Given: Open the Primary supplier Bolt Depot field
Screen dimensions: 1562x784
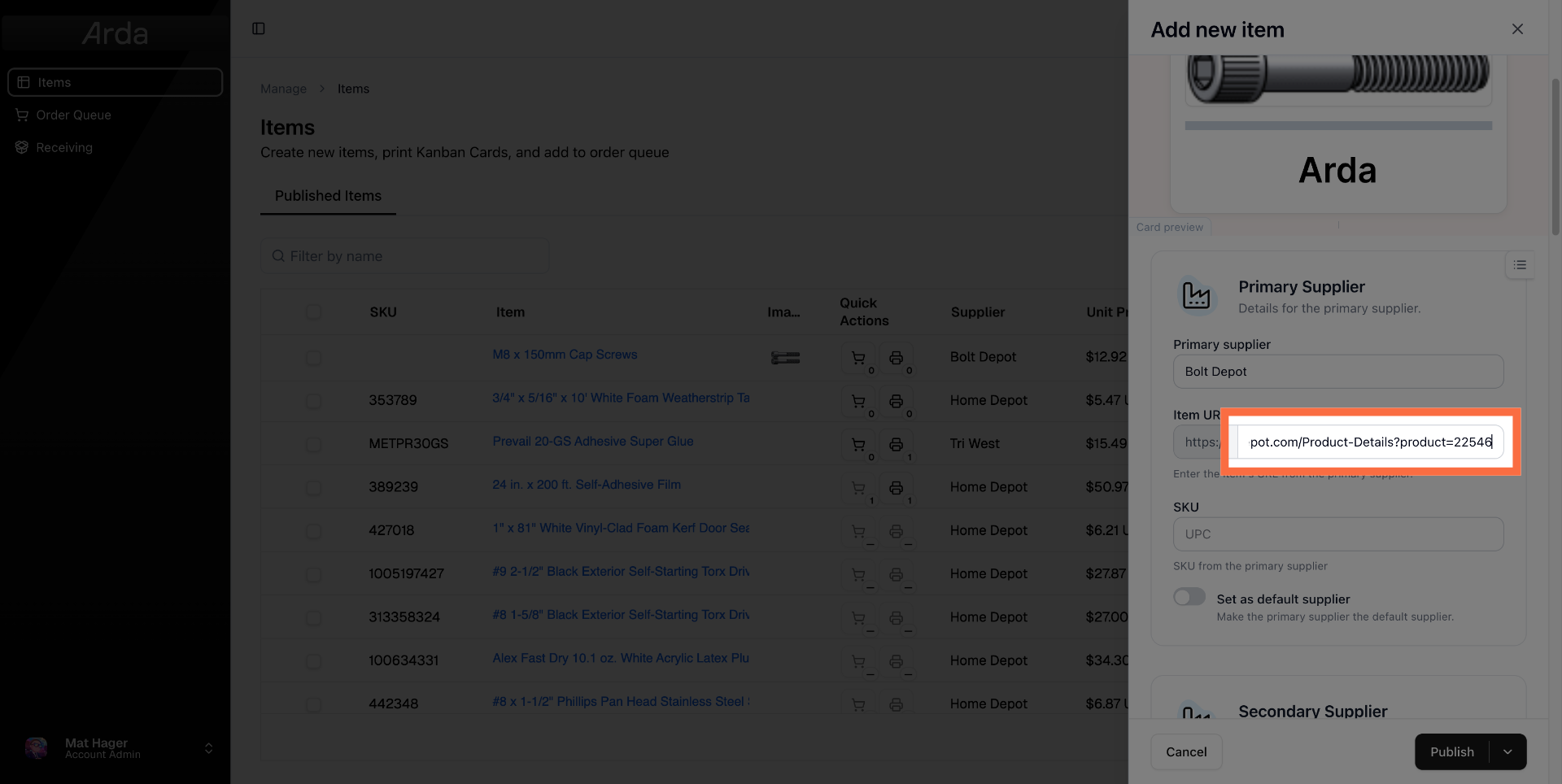Looking at the screenshot, I should [x=1338, y=372].
